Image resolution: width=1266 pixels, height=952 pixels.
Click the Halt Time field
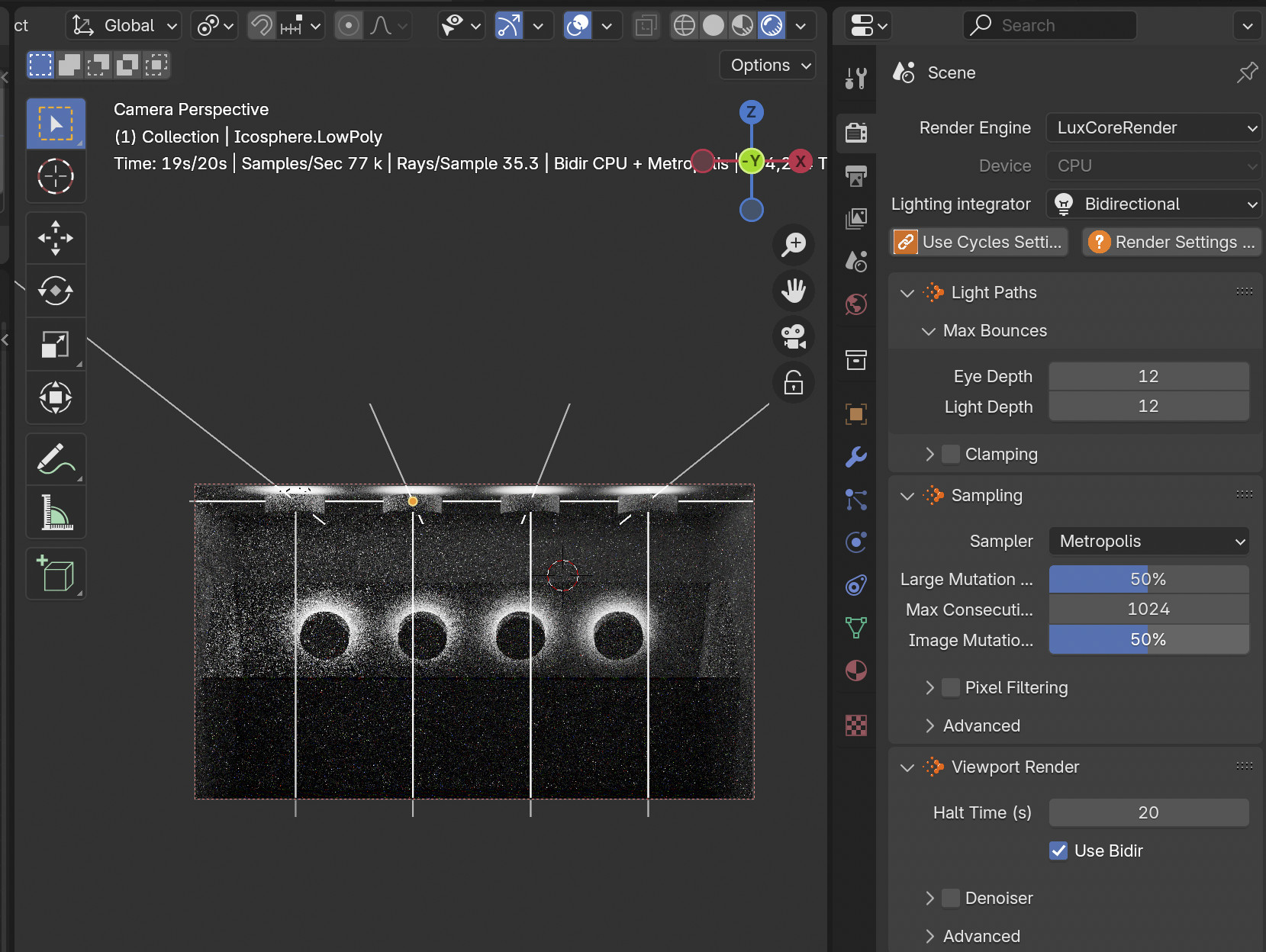1148,812
